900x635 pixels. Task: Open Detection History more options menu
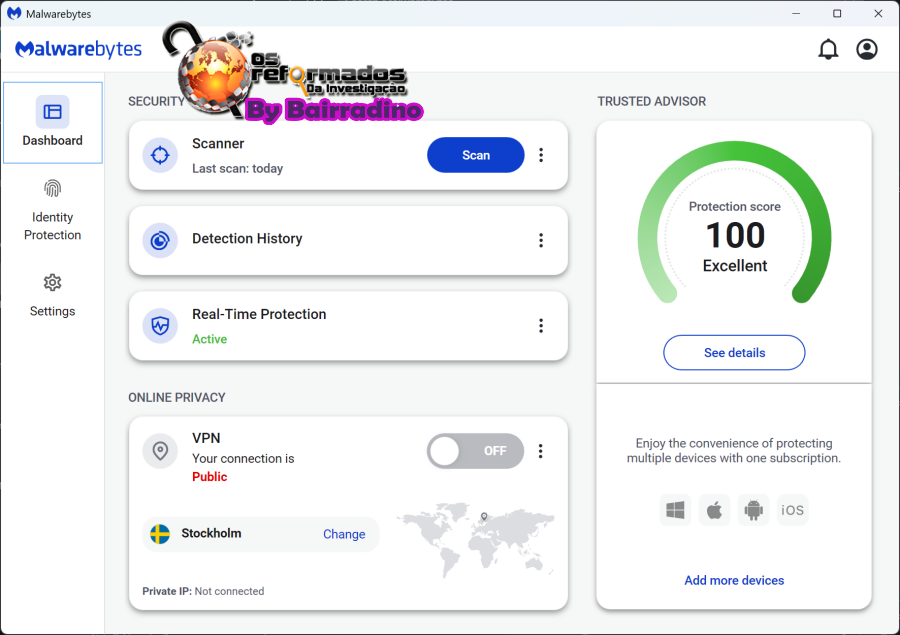click(541, 241)
